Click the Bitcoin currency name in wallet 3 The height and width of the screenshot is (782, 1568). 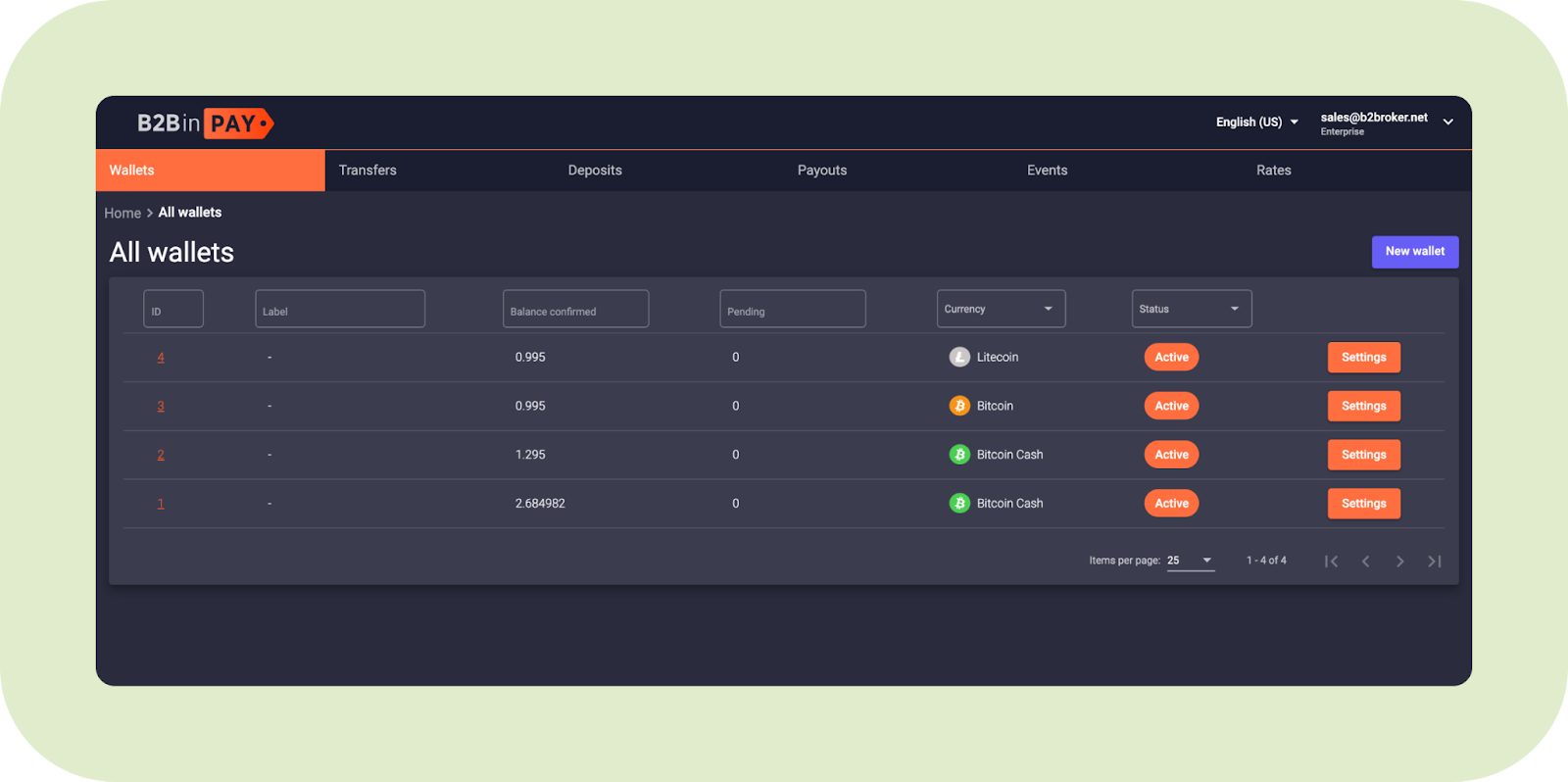click(995, 406)
